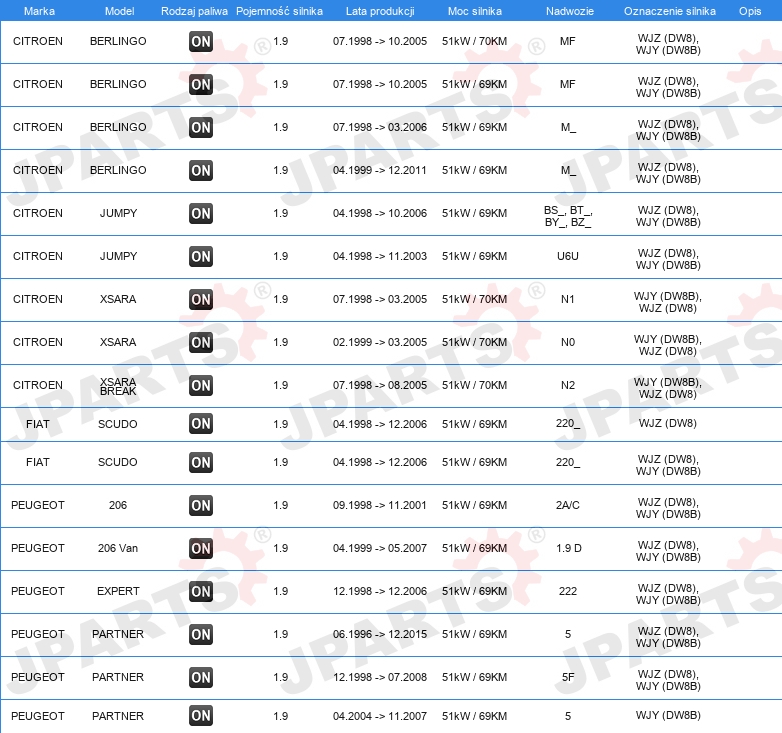Select the U6U body code cell
The height and width of the screenshot is (733, 782).
coord(568,256)
